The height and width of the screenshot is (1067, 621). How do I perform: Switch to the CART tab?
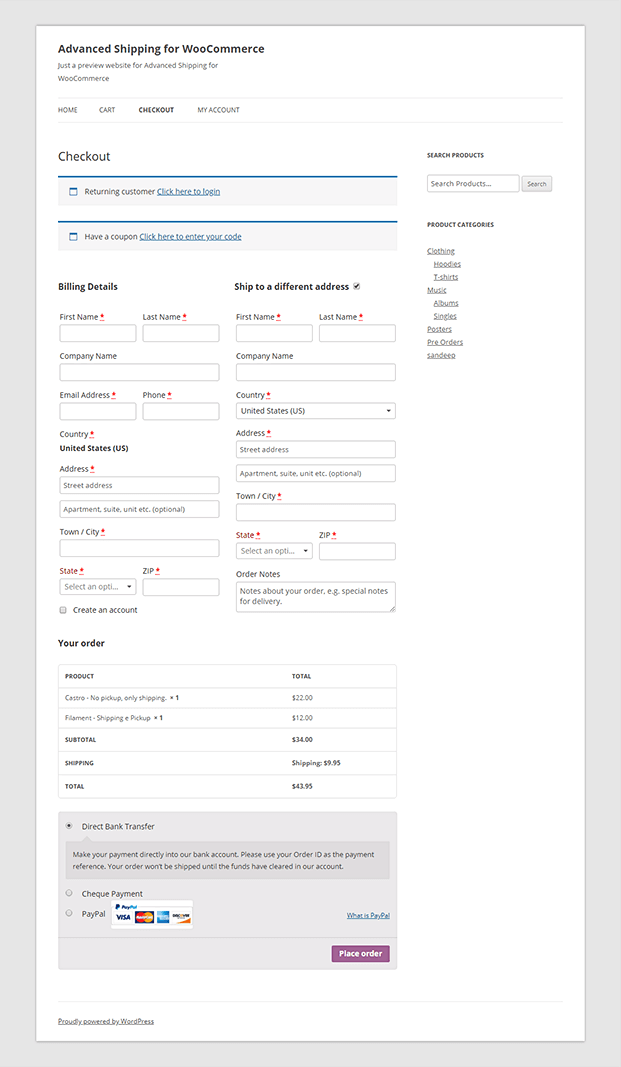click(107, 110)
